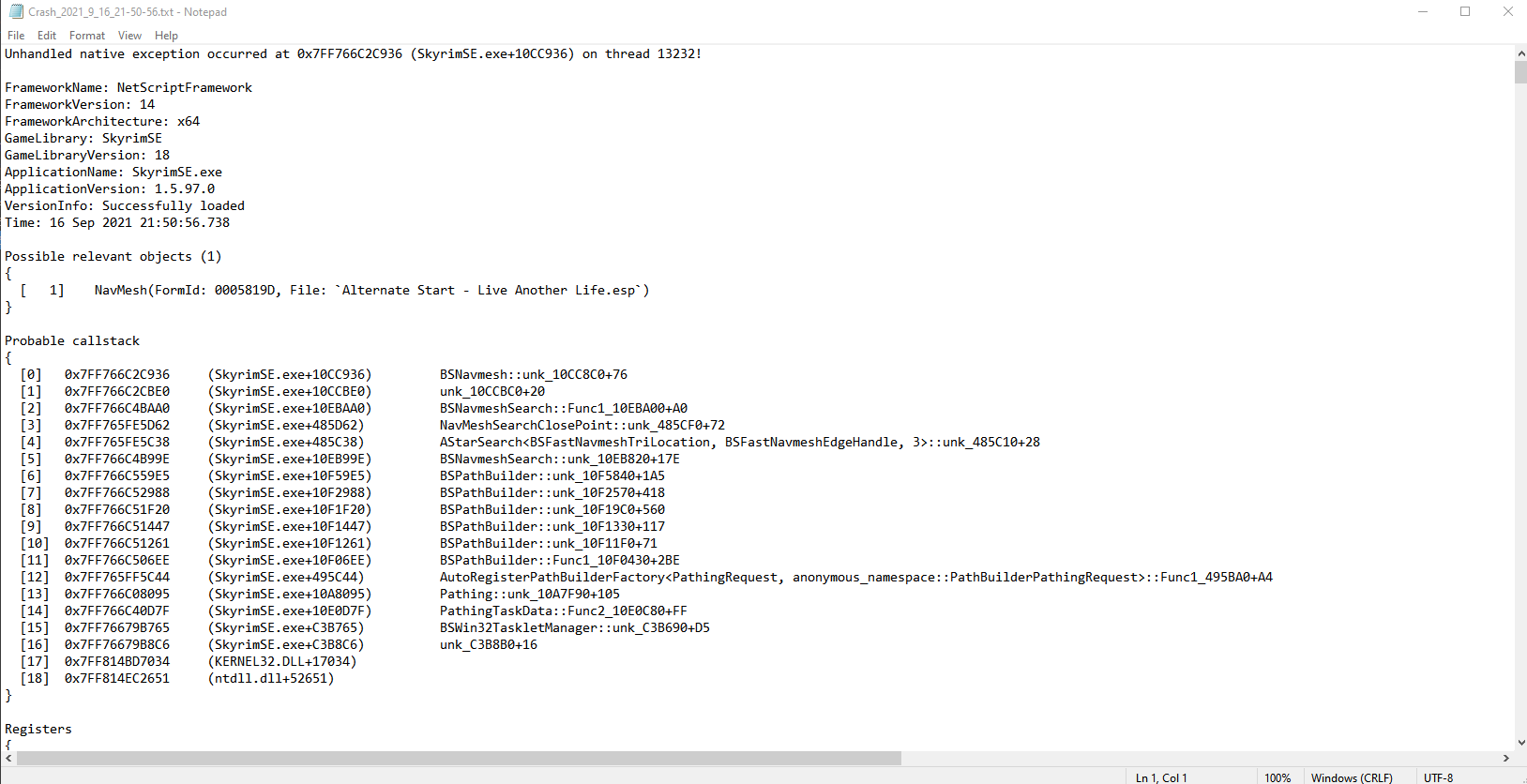
Task: Open the Edit menu
Action: point(47,36)
